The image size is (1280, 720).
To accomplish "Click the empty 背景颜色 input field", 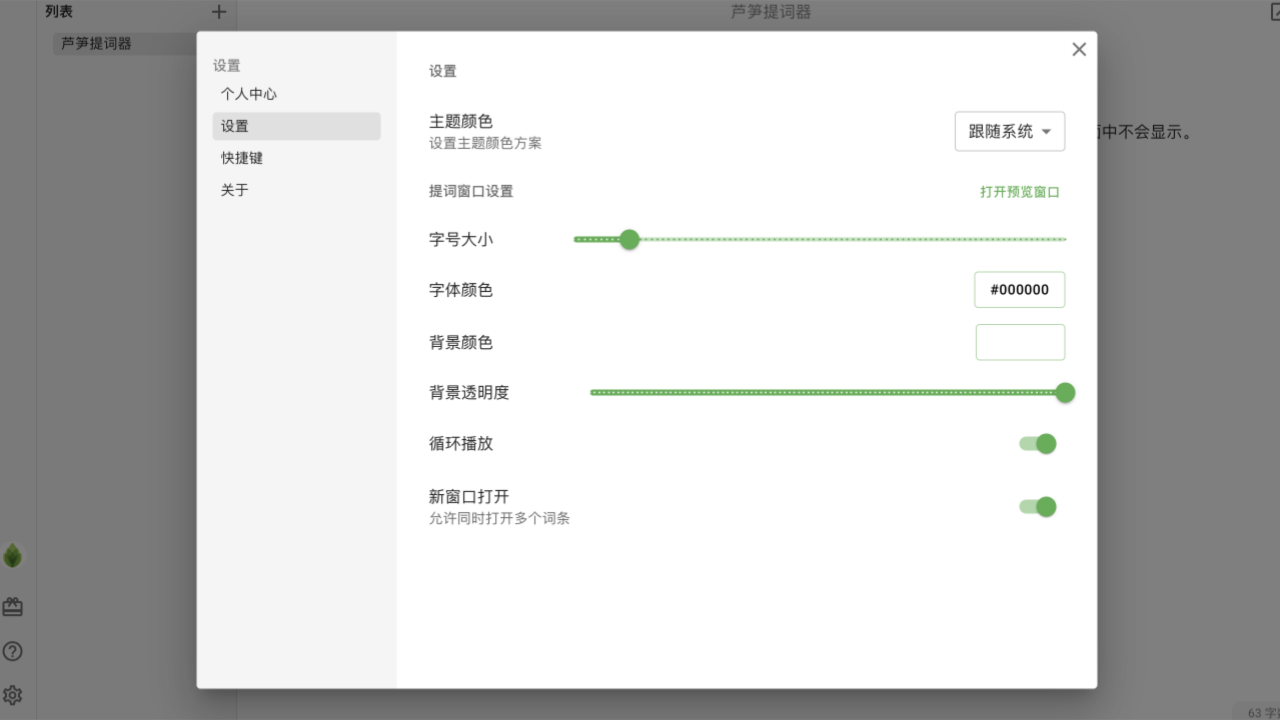I will pos(1020,342).
